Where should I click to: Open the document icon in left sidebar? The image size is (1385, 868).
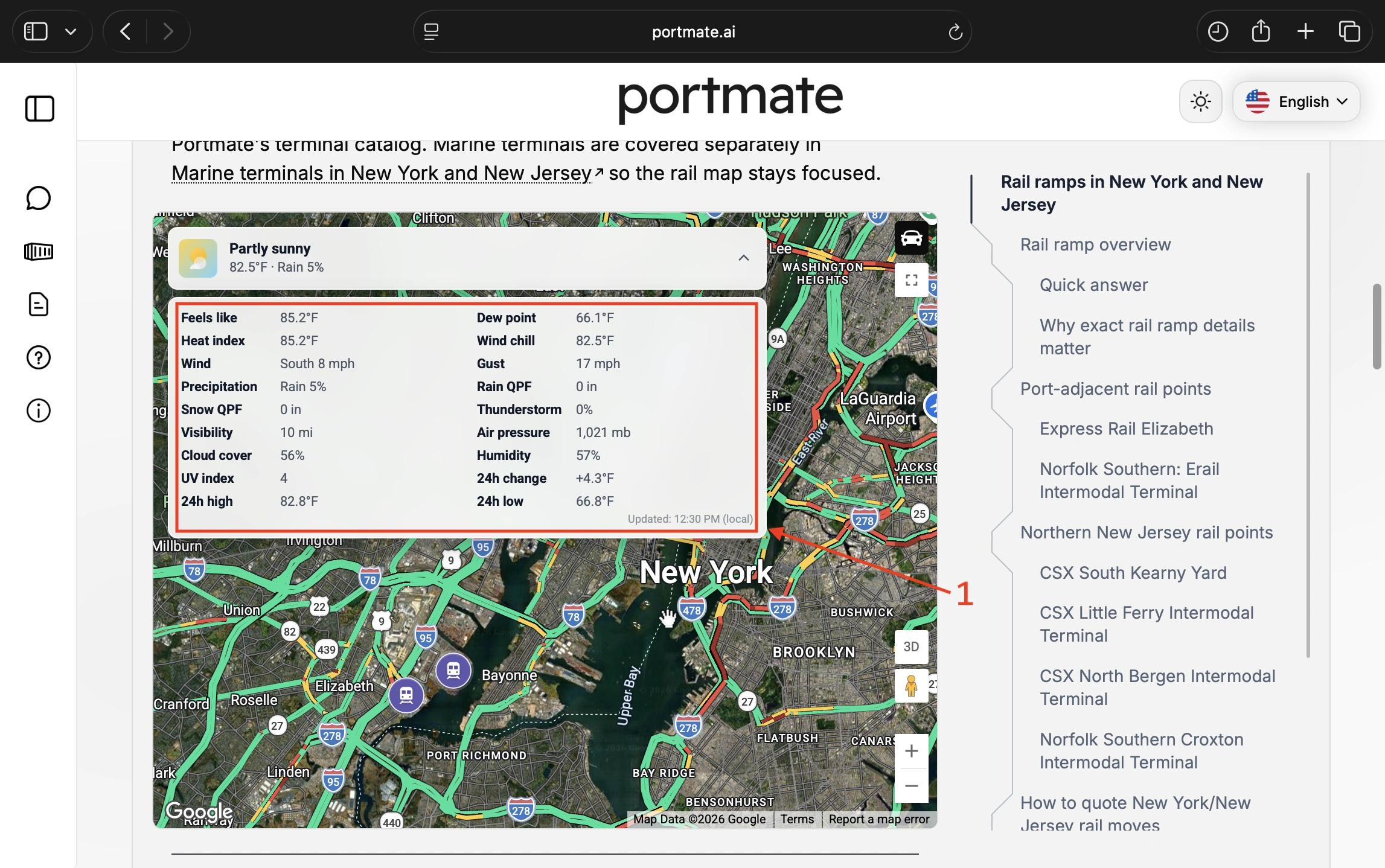click(x=39, y=305)
